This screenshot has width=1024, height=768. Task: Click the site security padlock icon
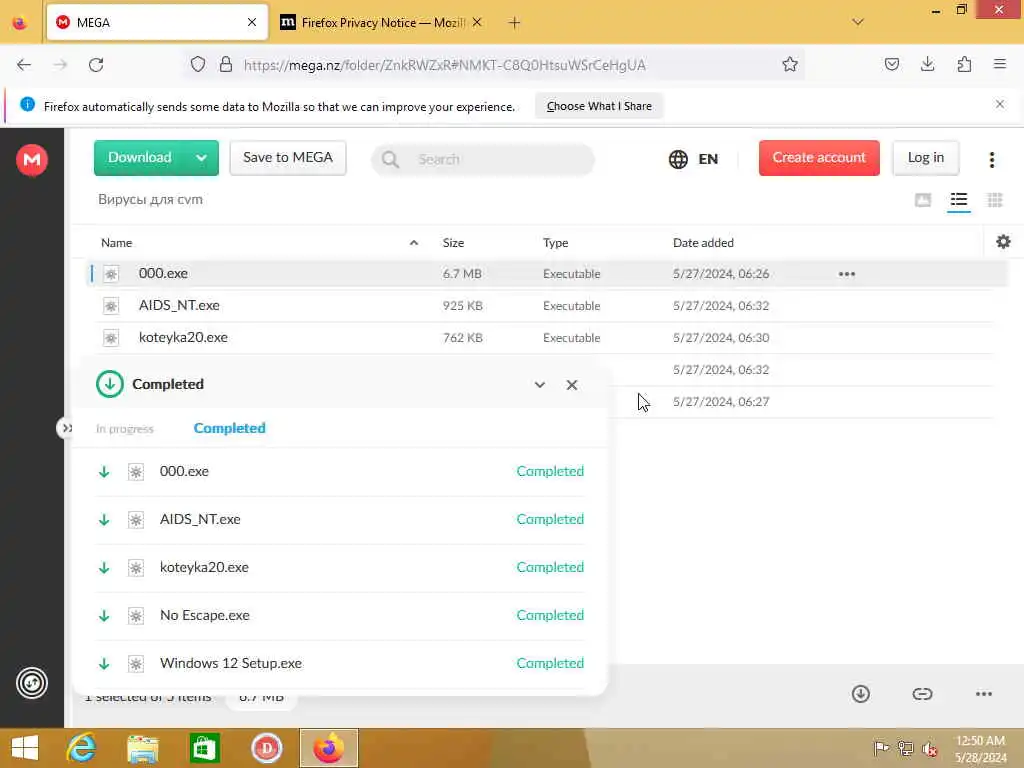pyautogui.click(x=226, y=64)
